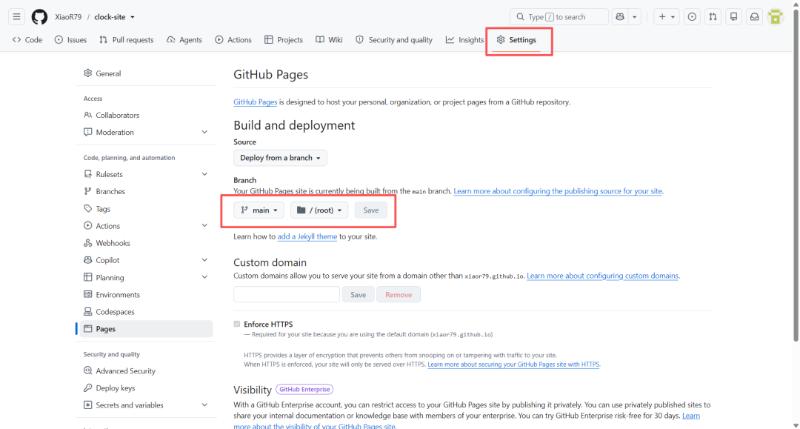Open the Copilot chat icon in header
Screen dimensions: 800x429
(620, 17)
